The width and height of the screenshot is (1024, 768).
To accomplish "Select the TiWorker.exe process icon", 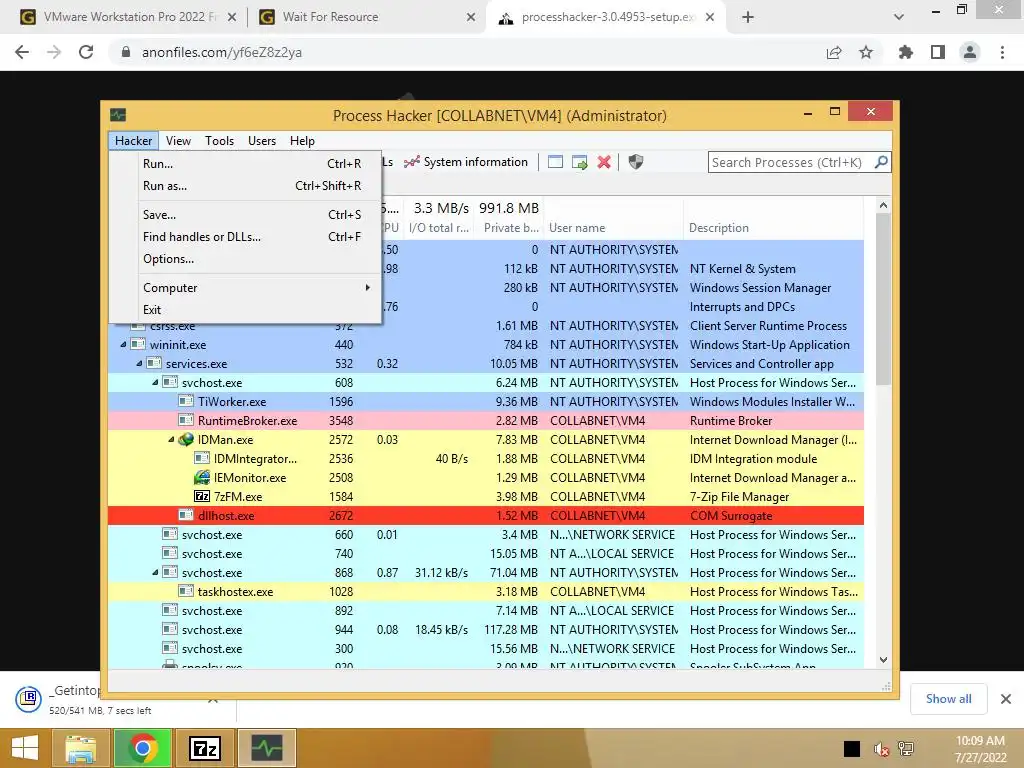I will [186, 401].
